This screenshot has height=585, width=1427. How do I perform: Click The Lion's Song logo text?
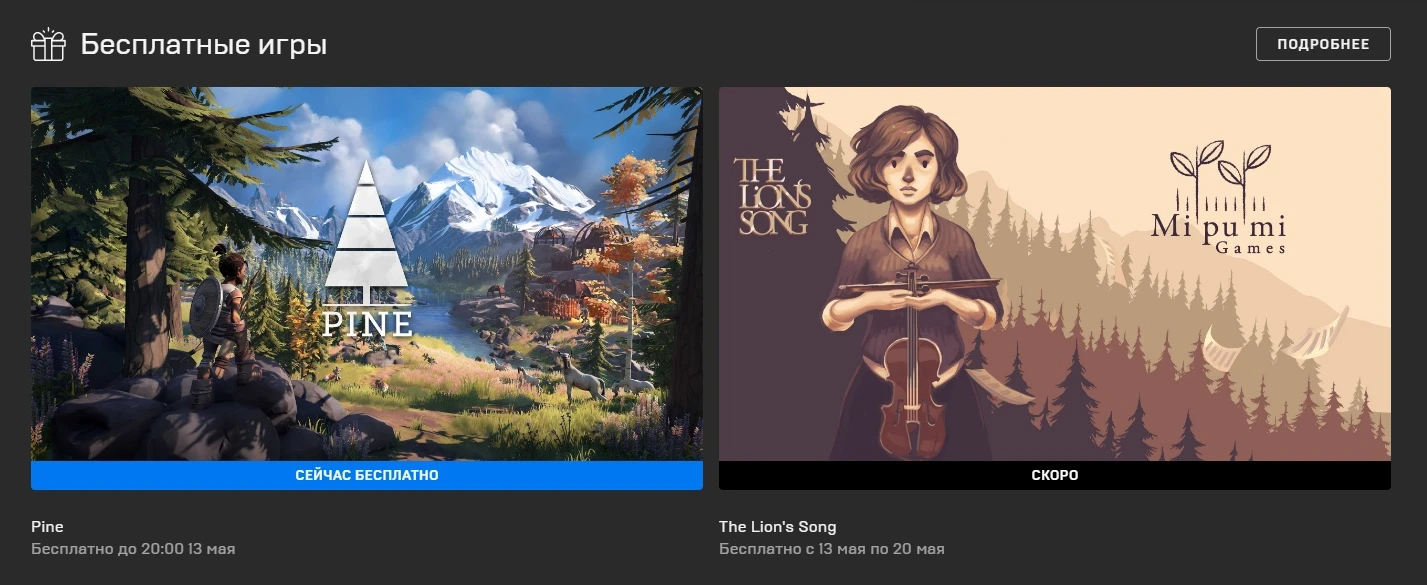coord(772,195)
